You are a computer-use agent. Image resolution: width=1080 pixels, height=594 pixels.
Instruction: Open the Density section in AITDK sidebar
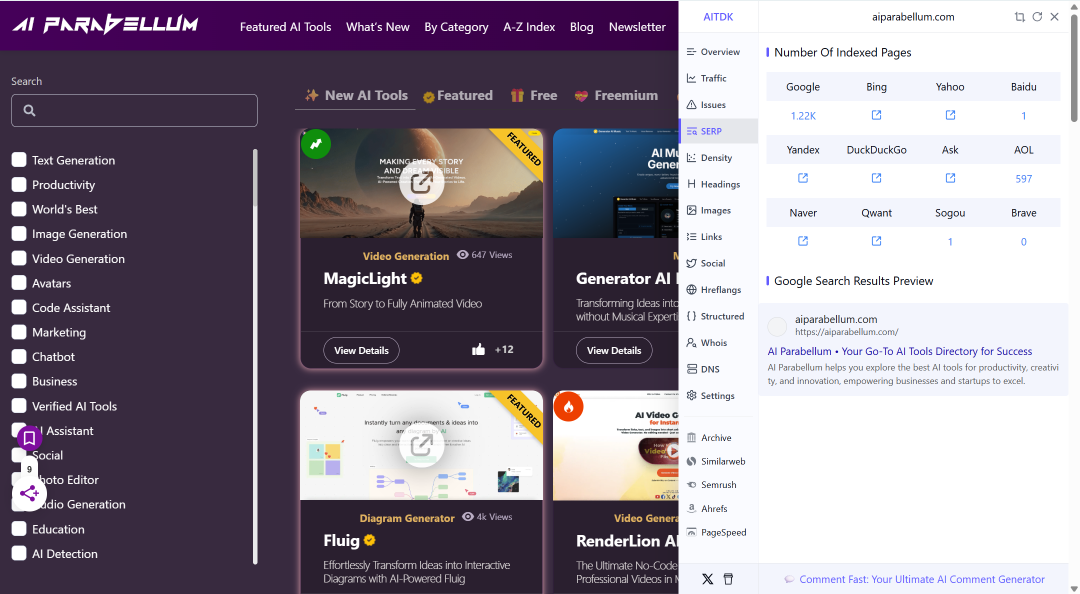pos(718,158)
